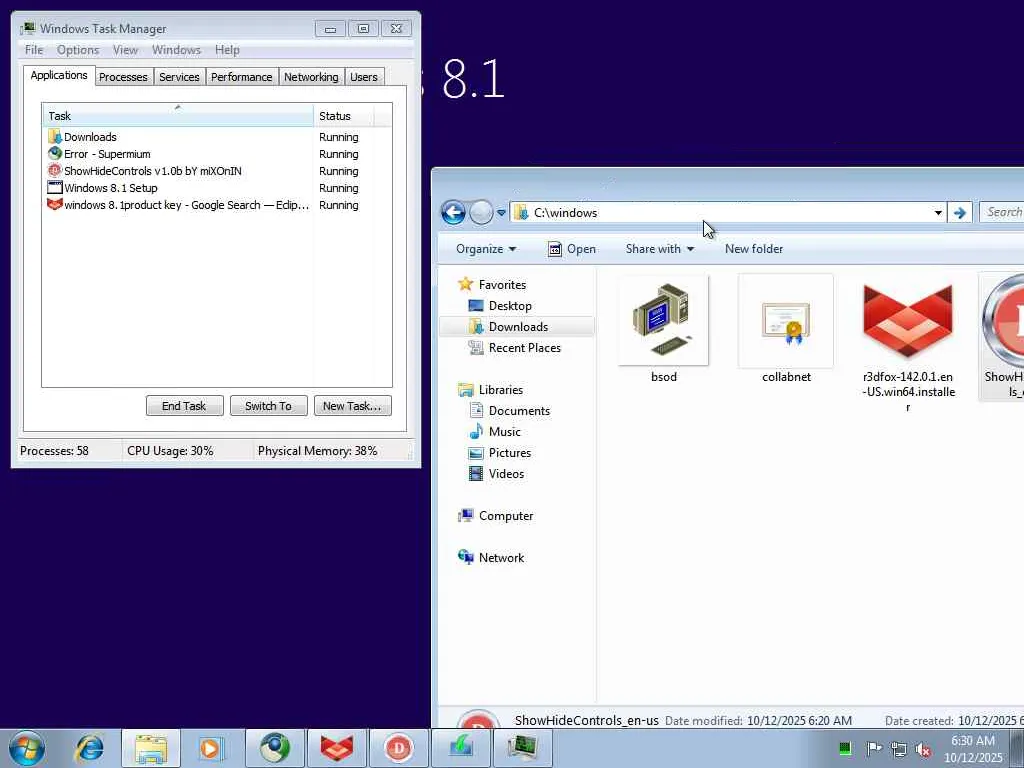Switch to Supermium taskbar icon
The image size is (1024, 768).
[275, 748]
